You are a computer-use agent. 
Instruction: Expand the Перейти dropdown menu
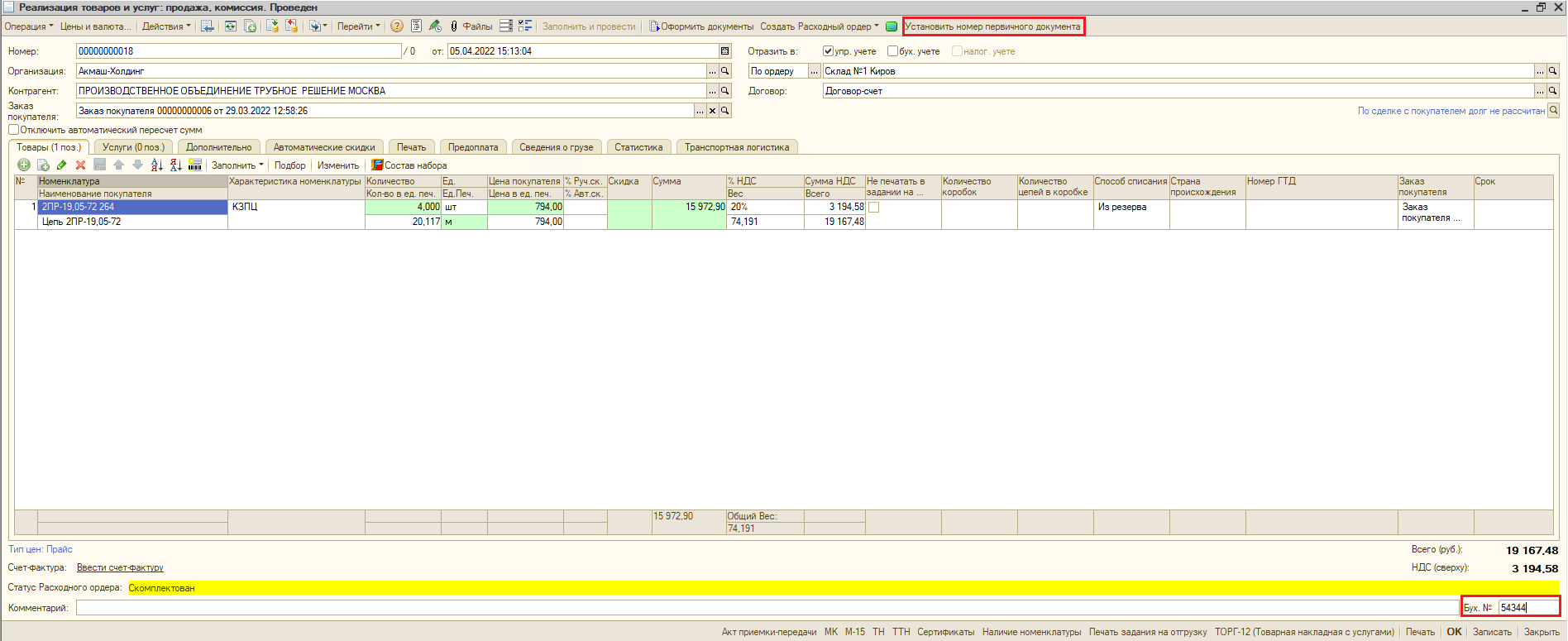pyautogui.click(x=358, y=26)
